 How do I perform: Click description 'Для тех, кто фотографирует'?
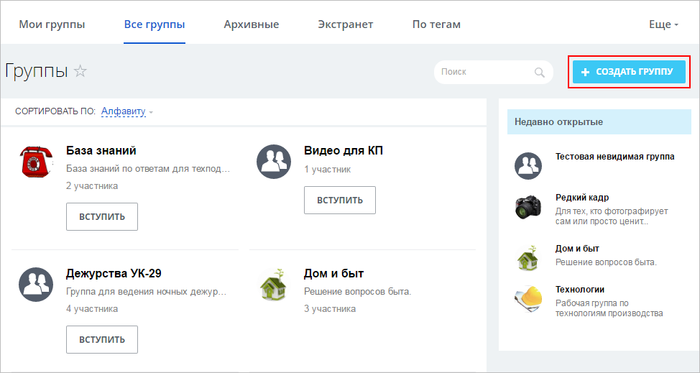coord(612,211)
